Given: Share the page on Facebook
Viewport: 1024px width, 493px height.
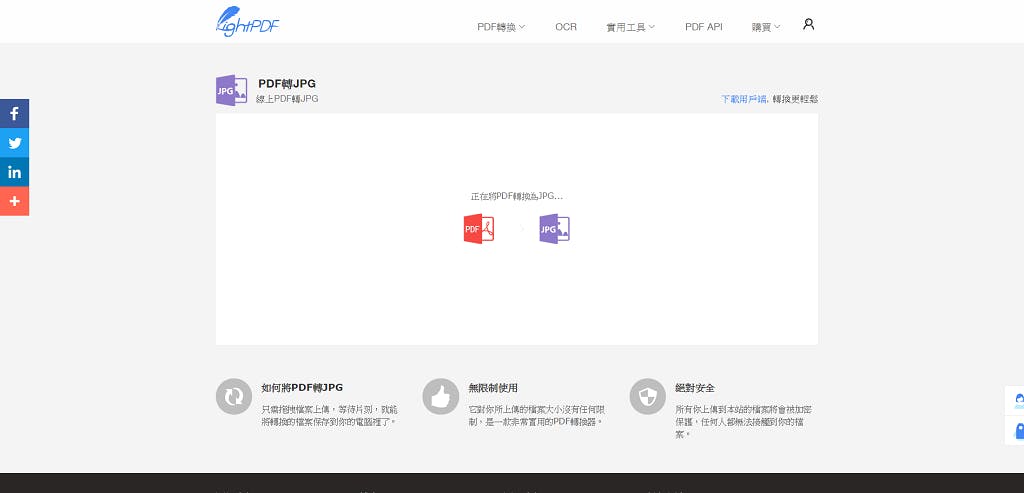Looking at the screenshot, I should [x=14, y=114].
